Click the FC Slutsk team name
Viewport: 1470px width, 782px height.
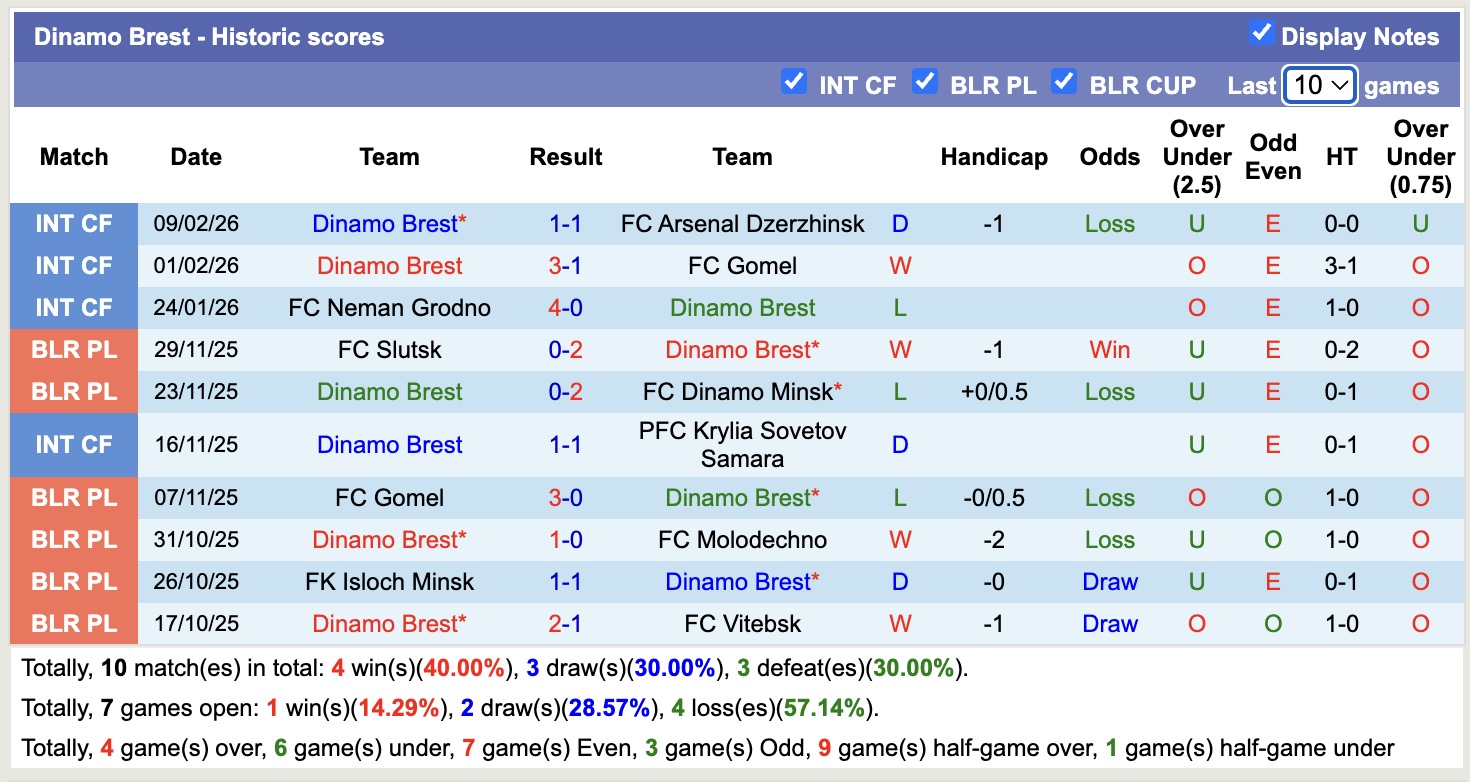[x=389, y=350]
